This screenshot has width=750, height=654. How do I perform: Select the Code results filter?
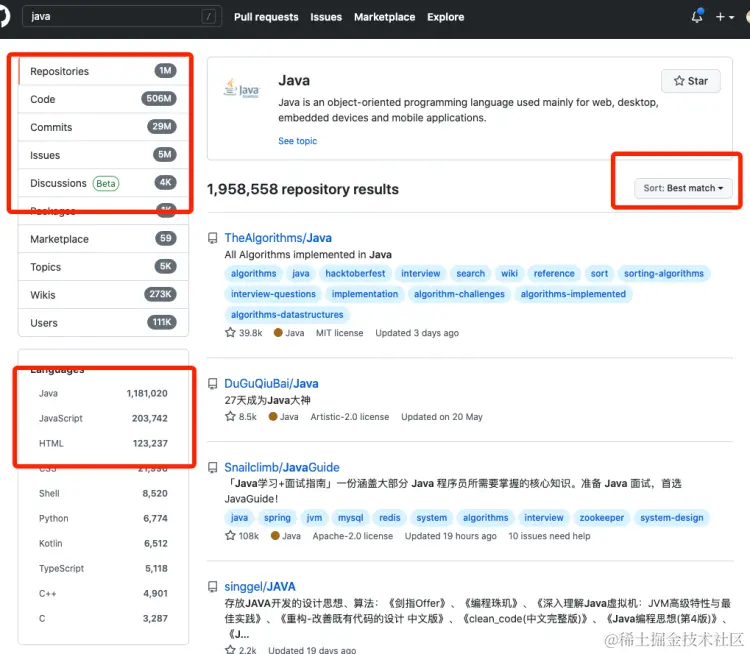click(x=103, y=99)
